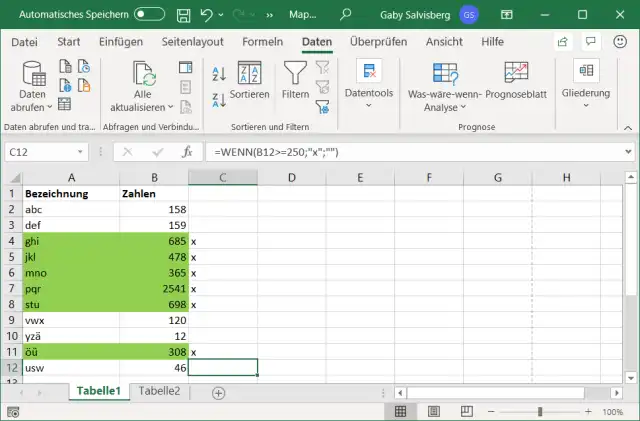This screenshot has height=421, width=640.
Task: Switch to the Überprüfen tab
Action: click(x=378, y=42)
